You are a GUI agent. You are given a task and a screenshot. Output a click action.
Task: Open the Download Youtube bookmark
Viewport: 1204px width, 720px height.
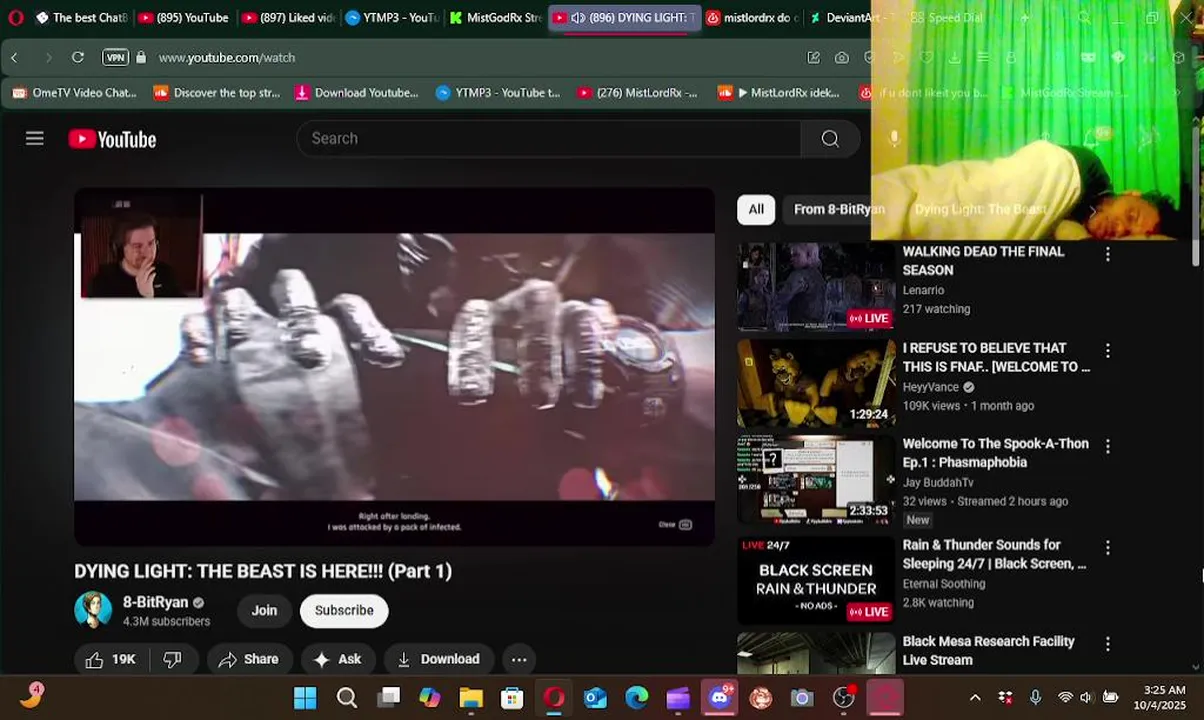pos(357,93)
